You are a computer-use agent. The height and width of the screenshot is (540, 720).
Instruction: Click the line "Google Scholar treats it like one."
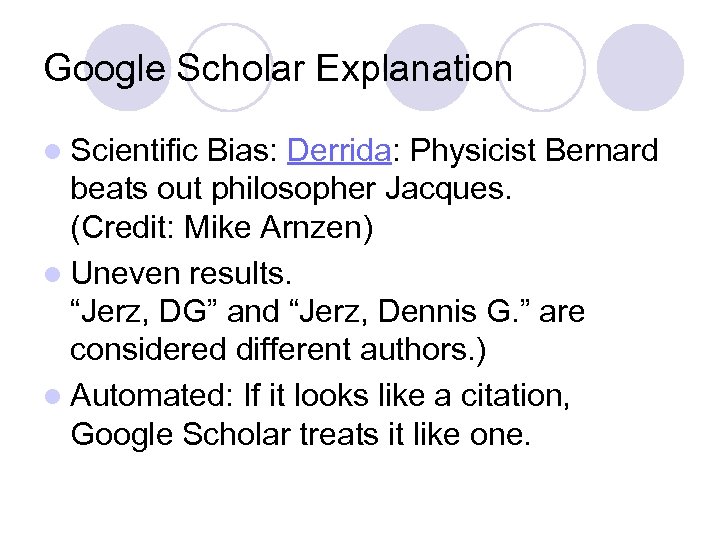298,433
